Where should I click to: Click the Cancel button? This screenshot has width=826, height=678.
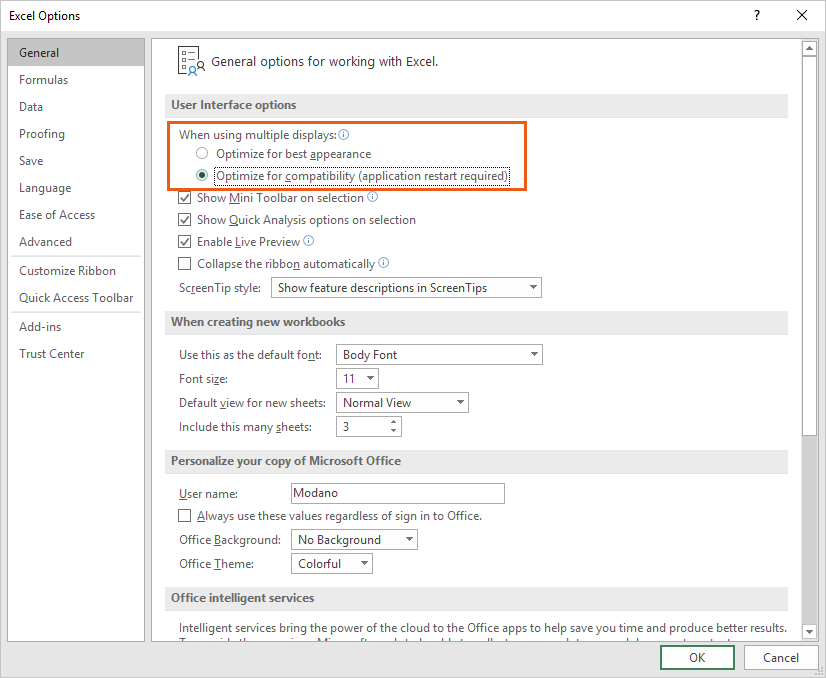point(781,657)
